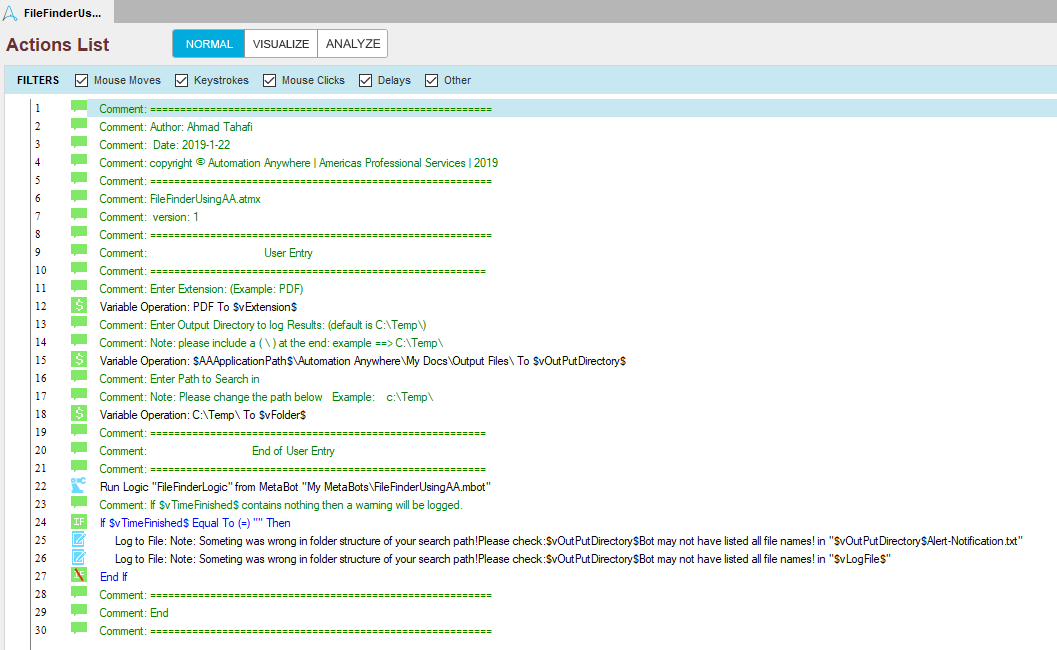
Task: Uncheck the Other filter checkbox
Action: [x=432, y=80]
